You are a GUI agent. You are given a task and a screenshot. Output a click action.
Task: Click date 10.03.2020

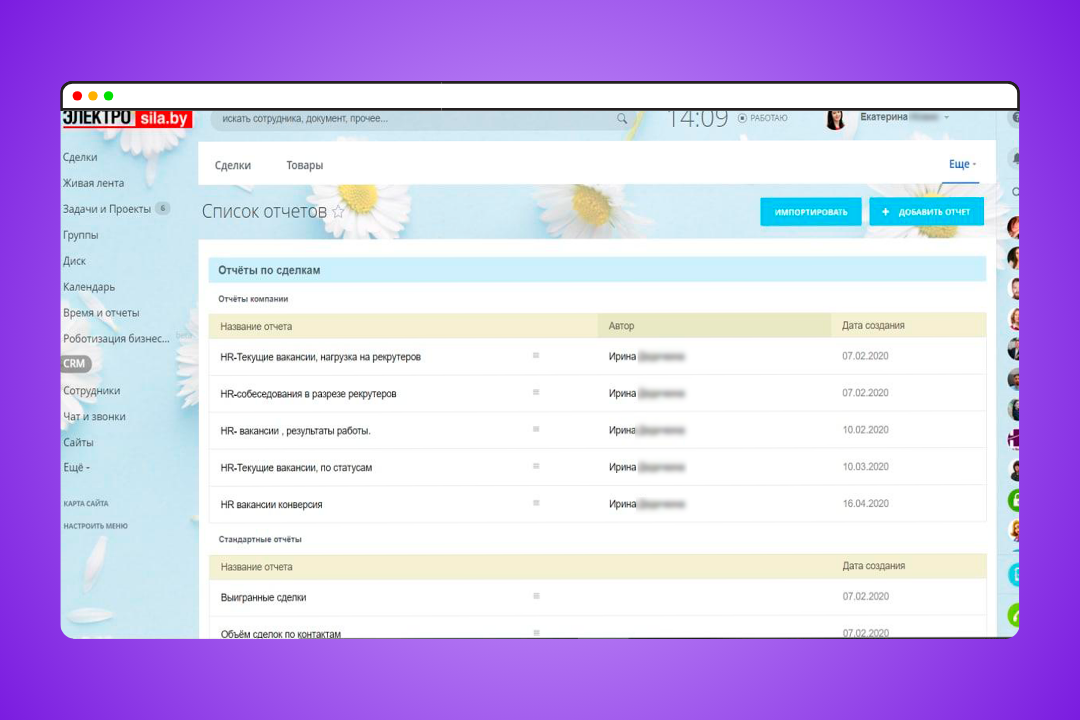click(865, 466)
